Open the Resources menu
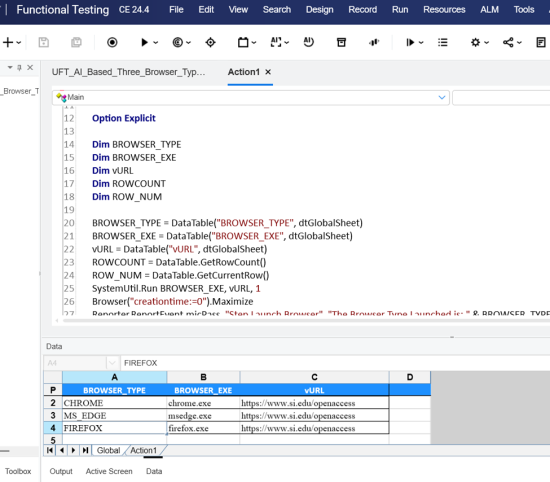550x482 pixels. [444, 9]
